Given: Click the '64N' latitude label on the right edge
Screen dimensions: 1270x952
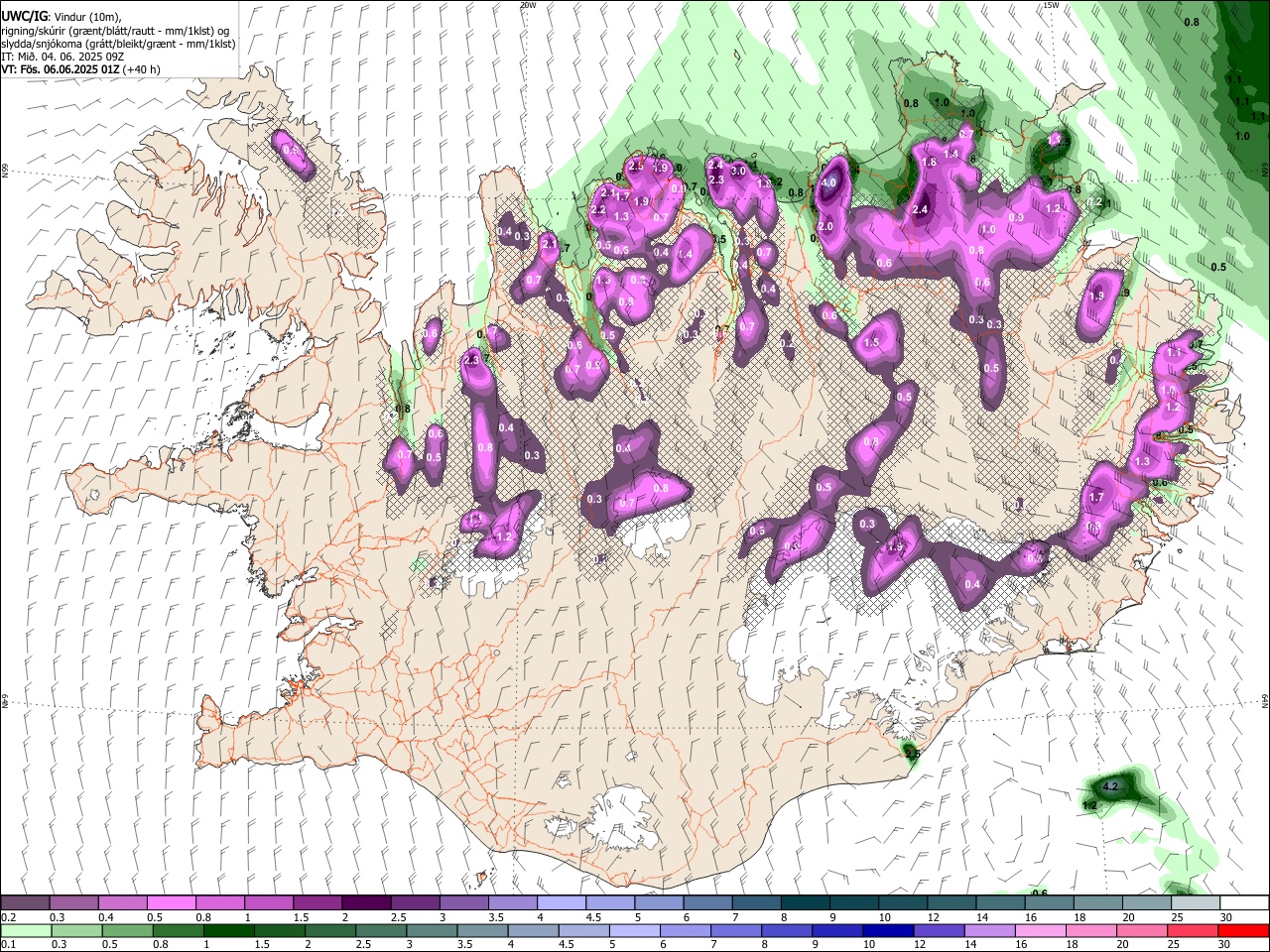Looking at the screenshot, I should (x=1265, y=700).
